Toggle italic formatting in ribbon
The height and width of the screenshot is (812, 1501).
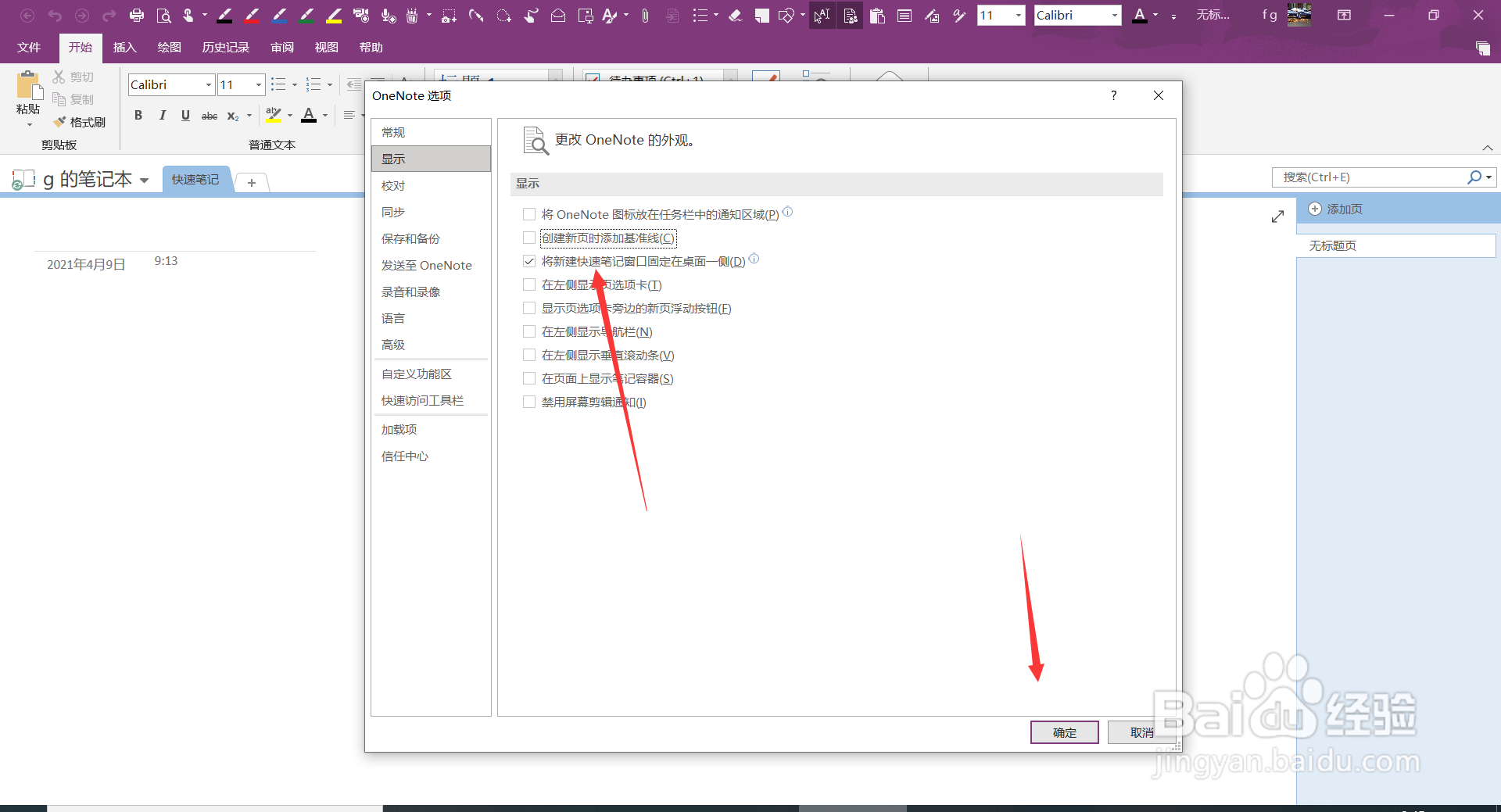click(162, 116)
